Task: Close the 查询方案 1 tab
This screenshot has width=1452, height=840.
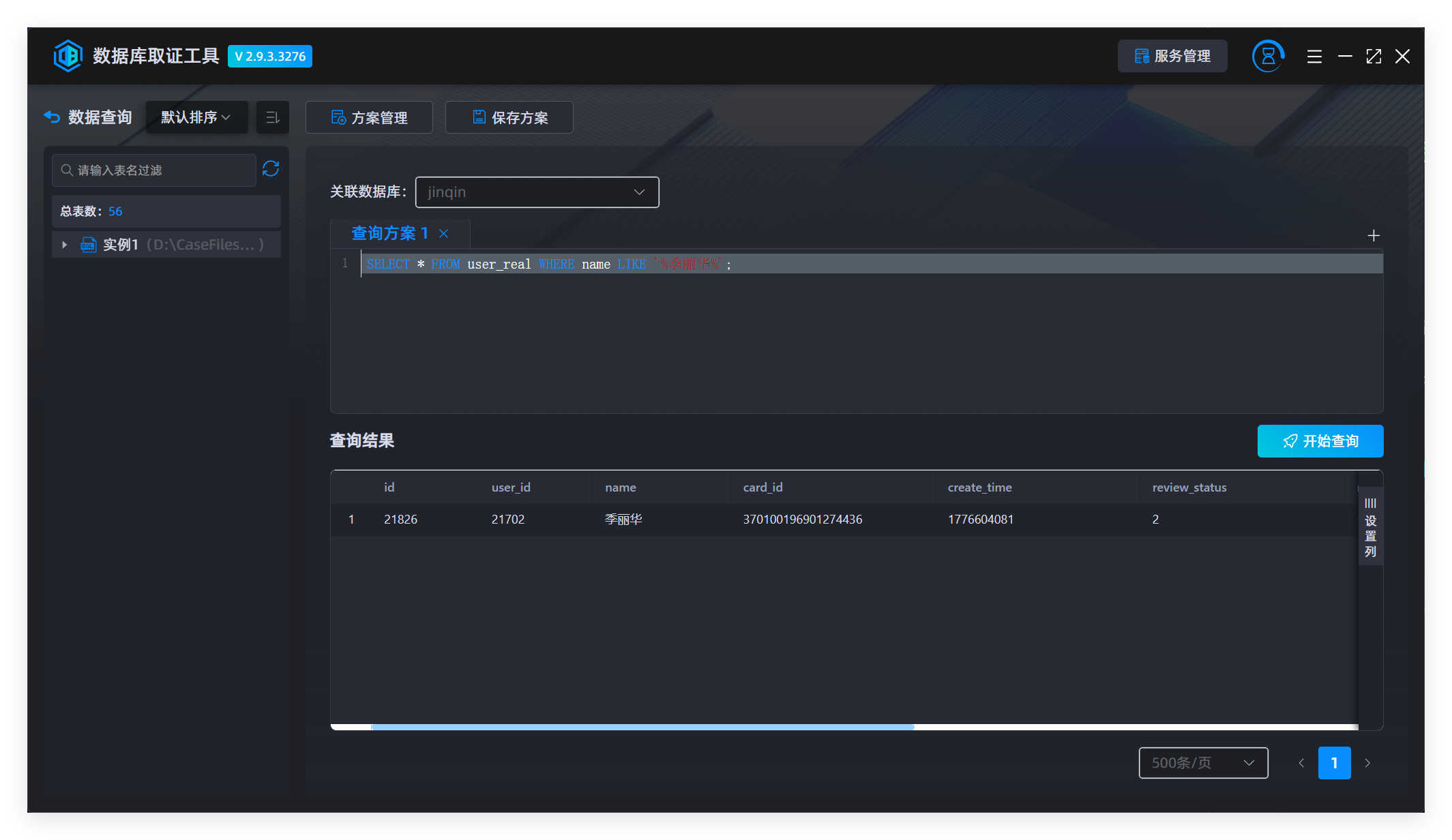Action: 444,234
